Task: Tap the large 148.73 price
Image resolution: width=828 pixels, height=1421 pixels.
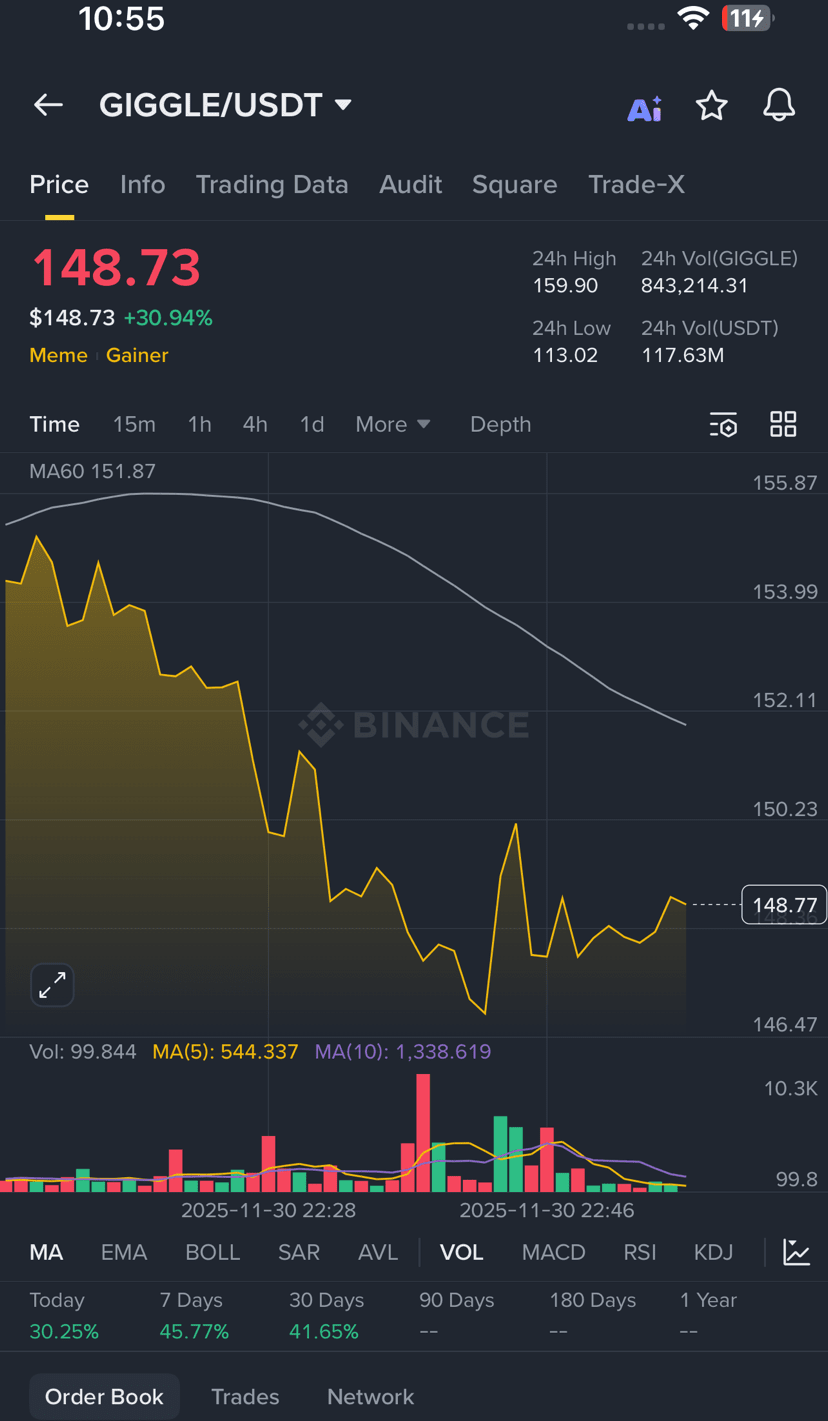Action: (x=116, y=268)
